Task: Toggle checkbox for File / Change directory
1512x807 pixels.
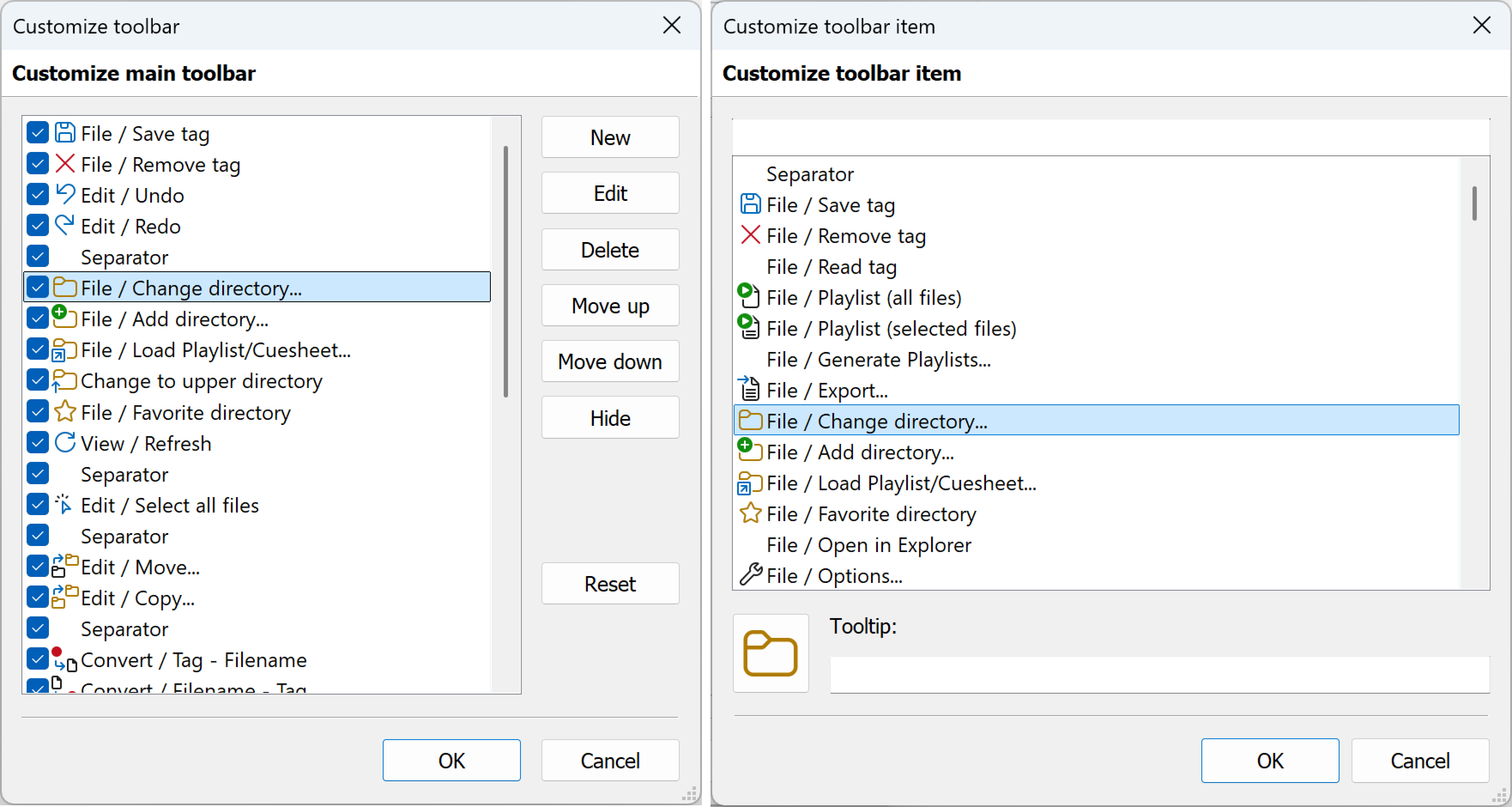Action: (38, 288)
